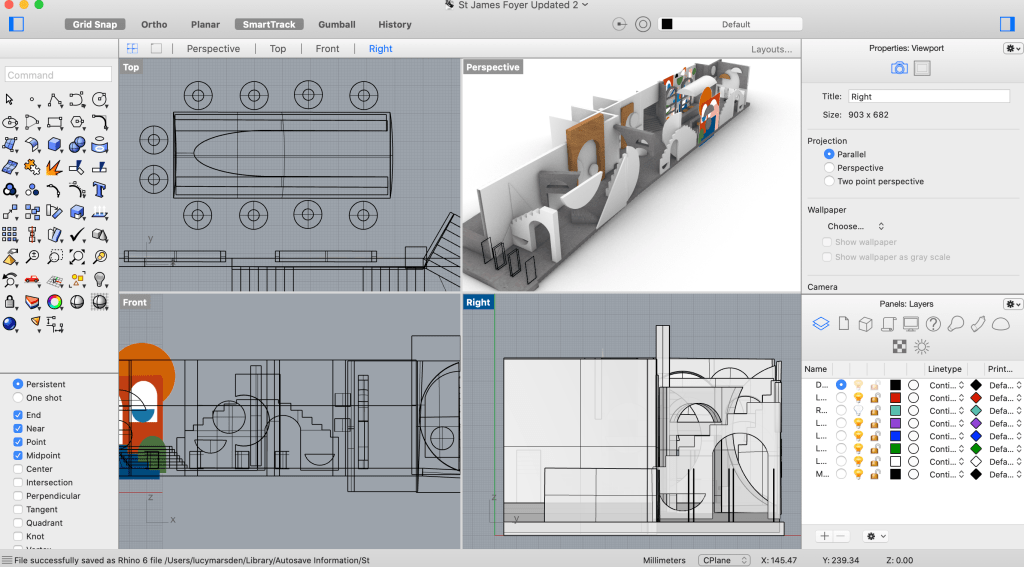Switch to the Front viewport tab

pyautogui.click(x=327, y=48)
